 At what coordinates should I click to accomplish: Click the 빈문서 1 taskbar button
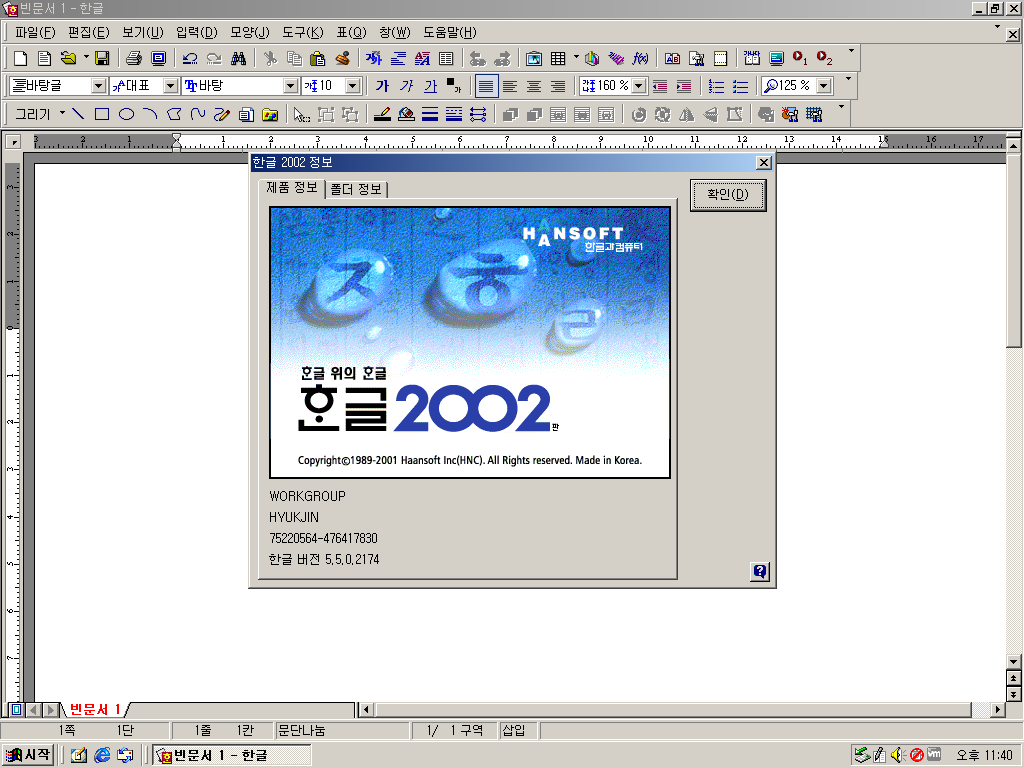click(x=231, y=756)
